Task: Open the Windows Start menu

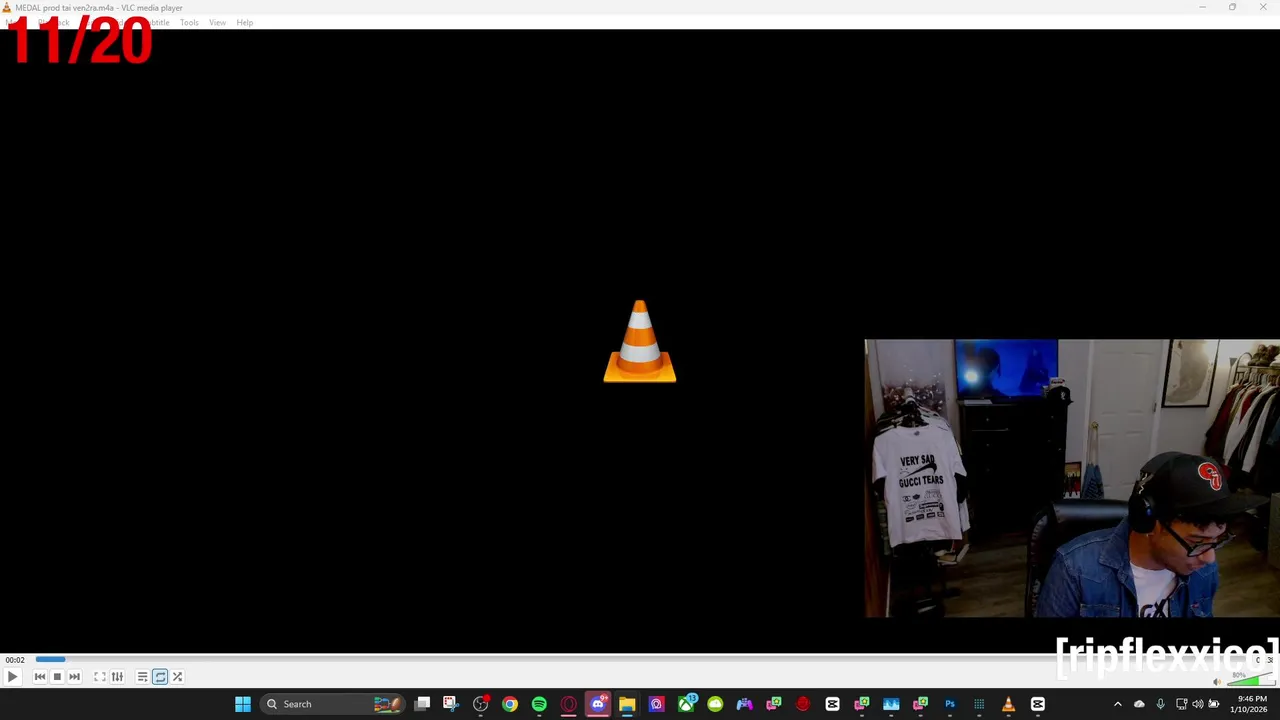Action: (x=243, y=704)
